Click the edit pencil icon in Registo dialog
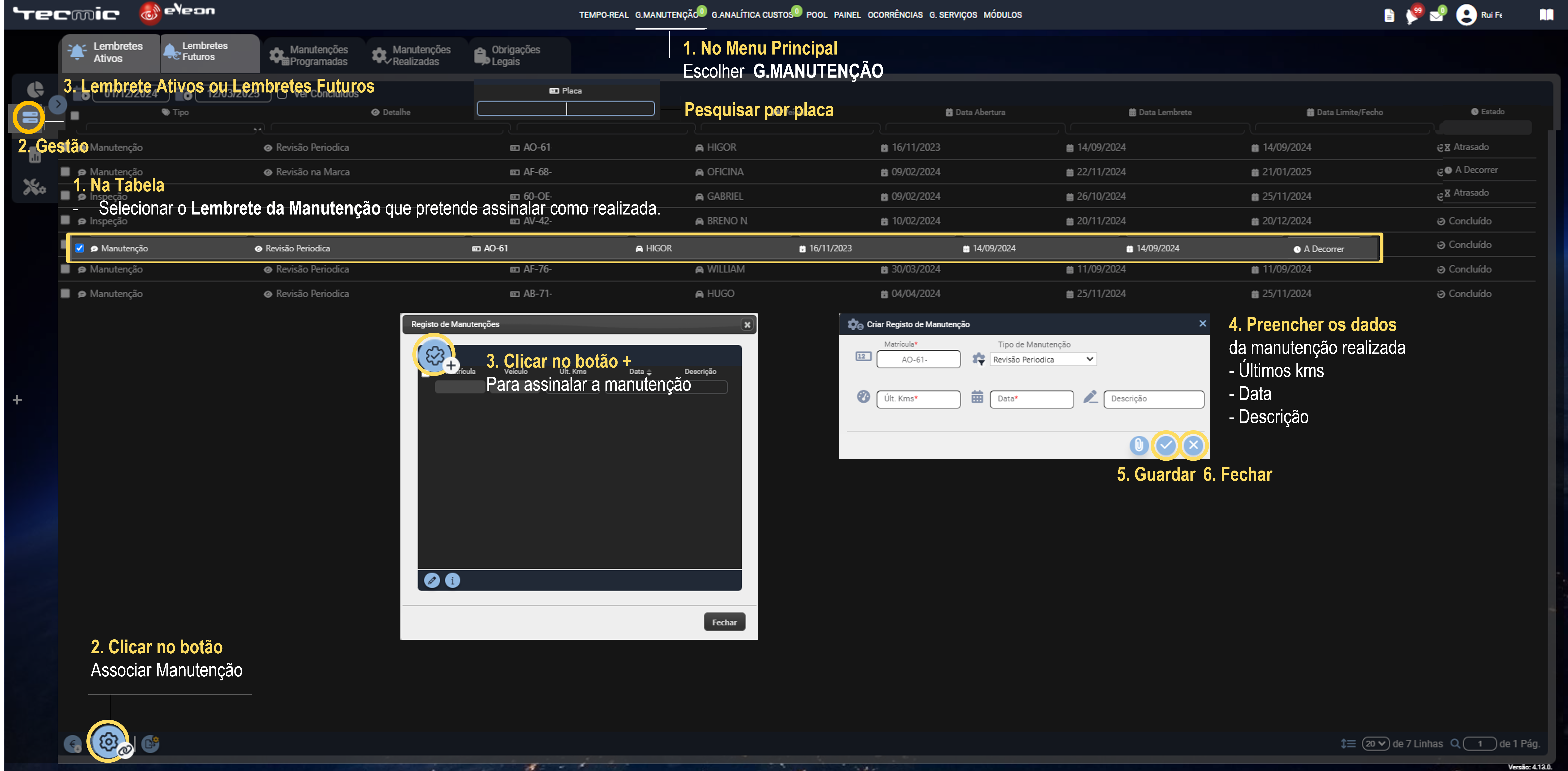Viewport: 1568px width, 771px height. (x=432, y=581)
